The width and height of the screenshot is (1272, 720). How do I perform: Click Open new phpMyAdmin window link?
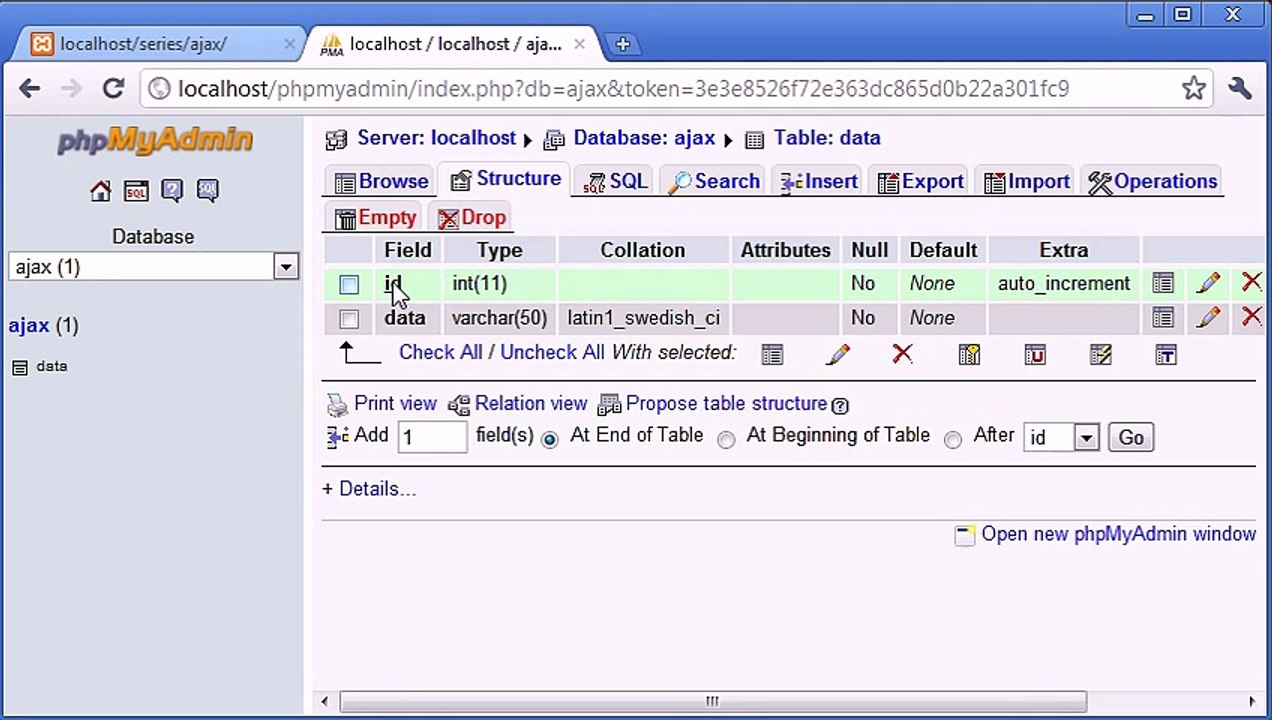(1118, 534)
